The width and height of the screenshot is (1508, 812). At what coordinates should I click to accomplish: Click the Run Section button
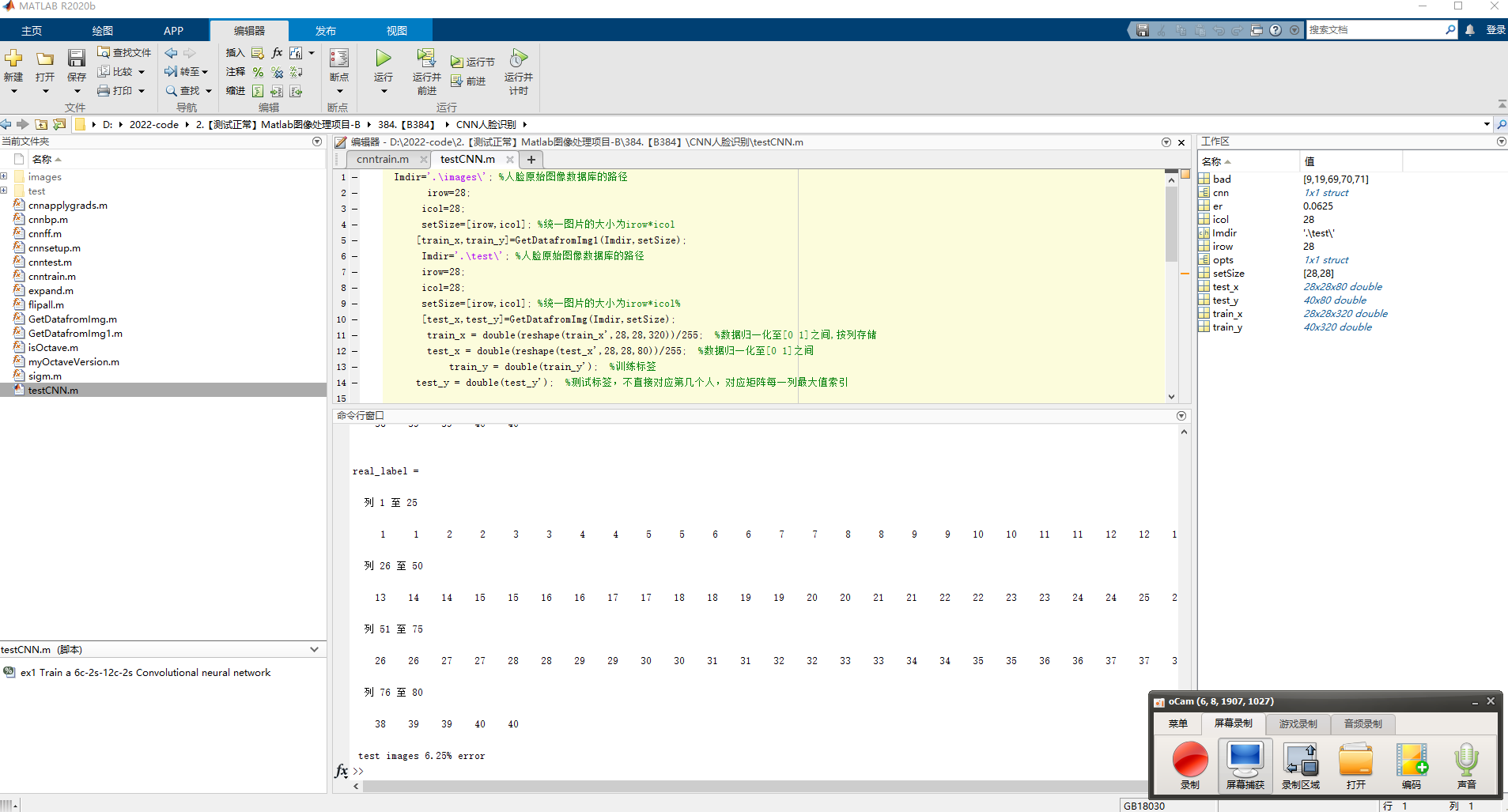473,62
